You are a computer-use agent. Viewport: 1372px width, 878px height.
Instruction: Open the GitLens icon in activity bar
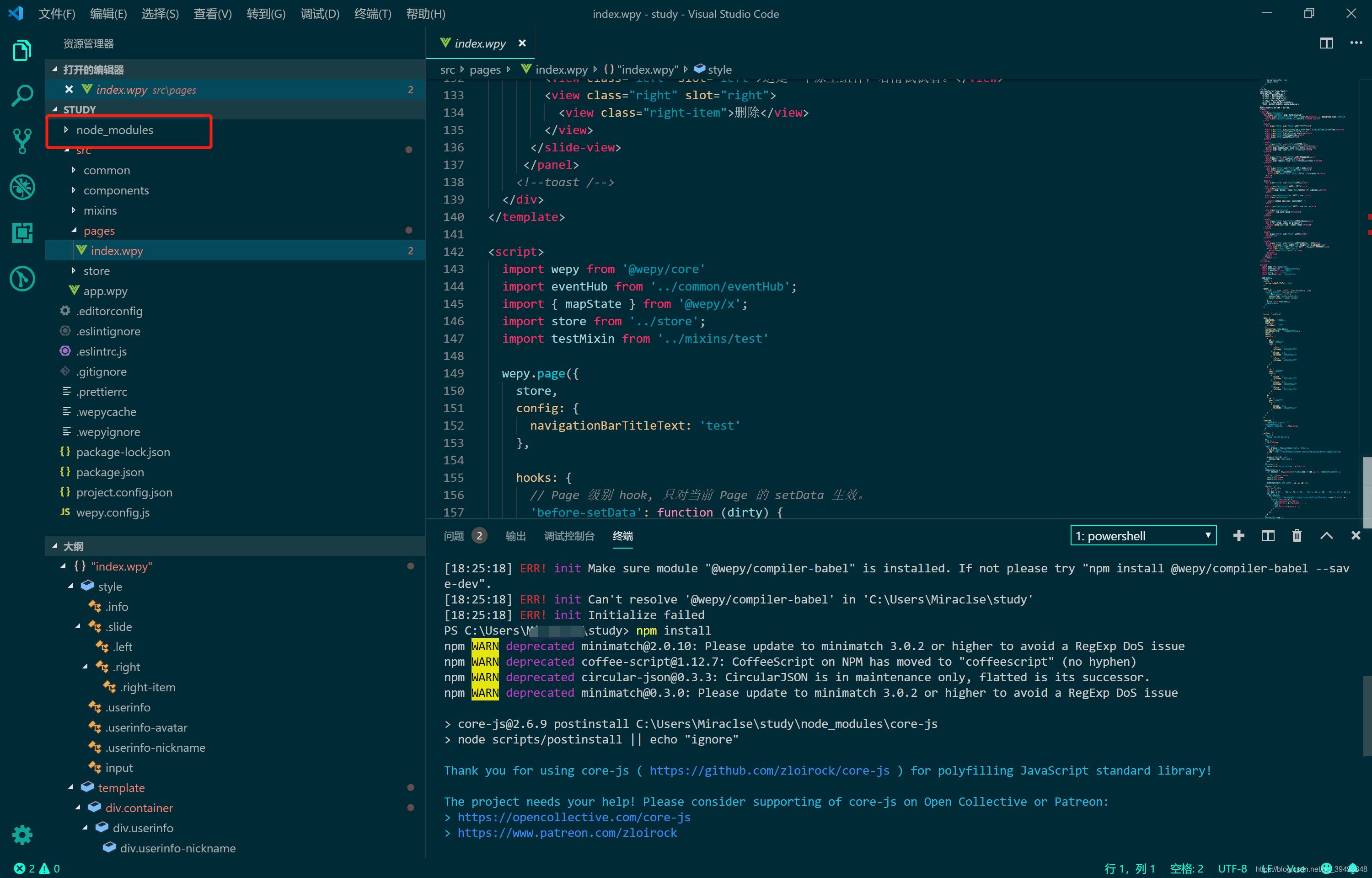(21, 279)
